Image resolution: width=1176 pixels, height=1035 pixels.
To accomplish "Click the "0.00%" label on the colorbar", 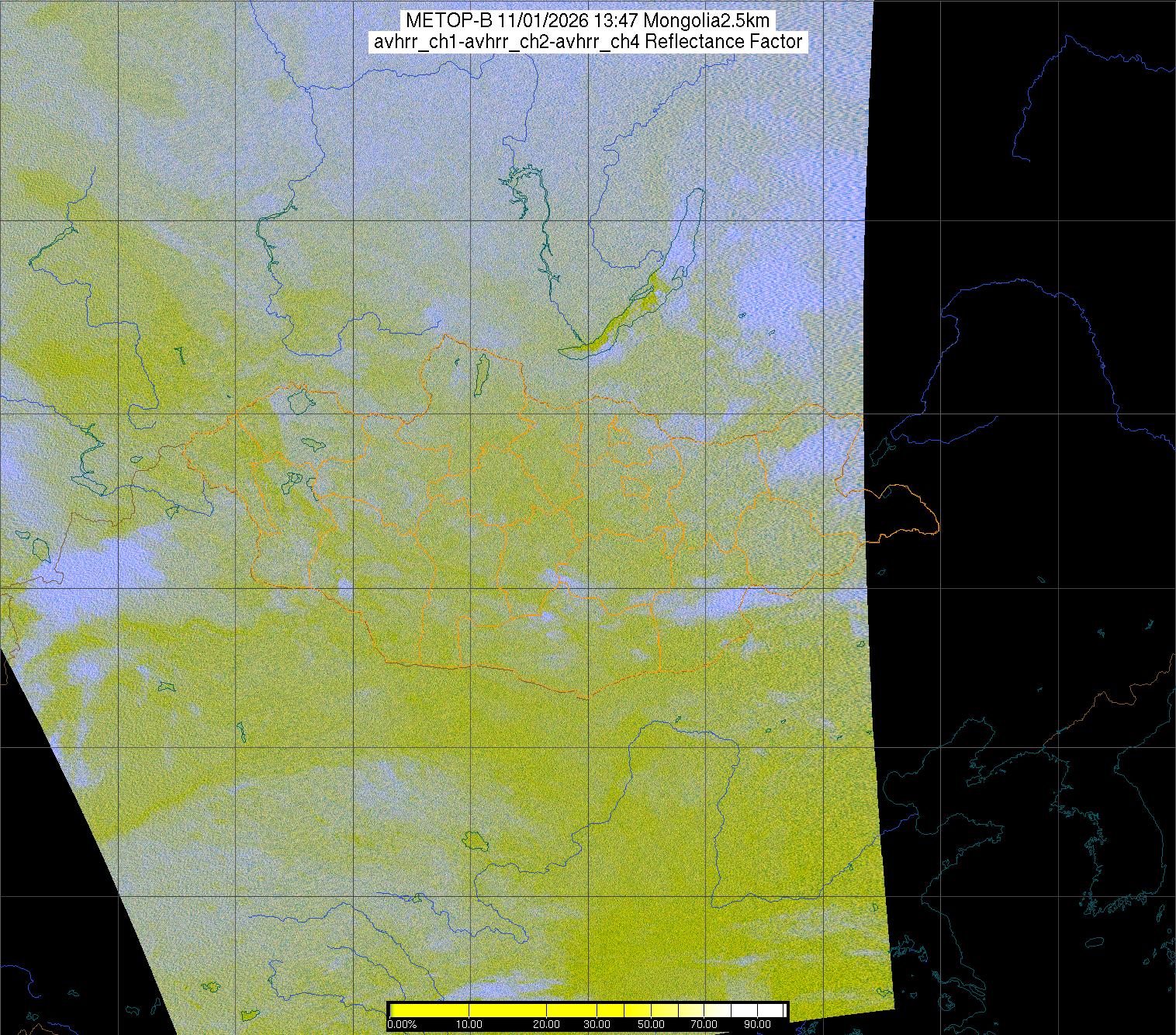I will [402, 1024].
